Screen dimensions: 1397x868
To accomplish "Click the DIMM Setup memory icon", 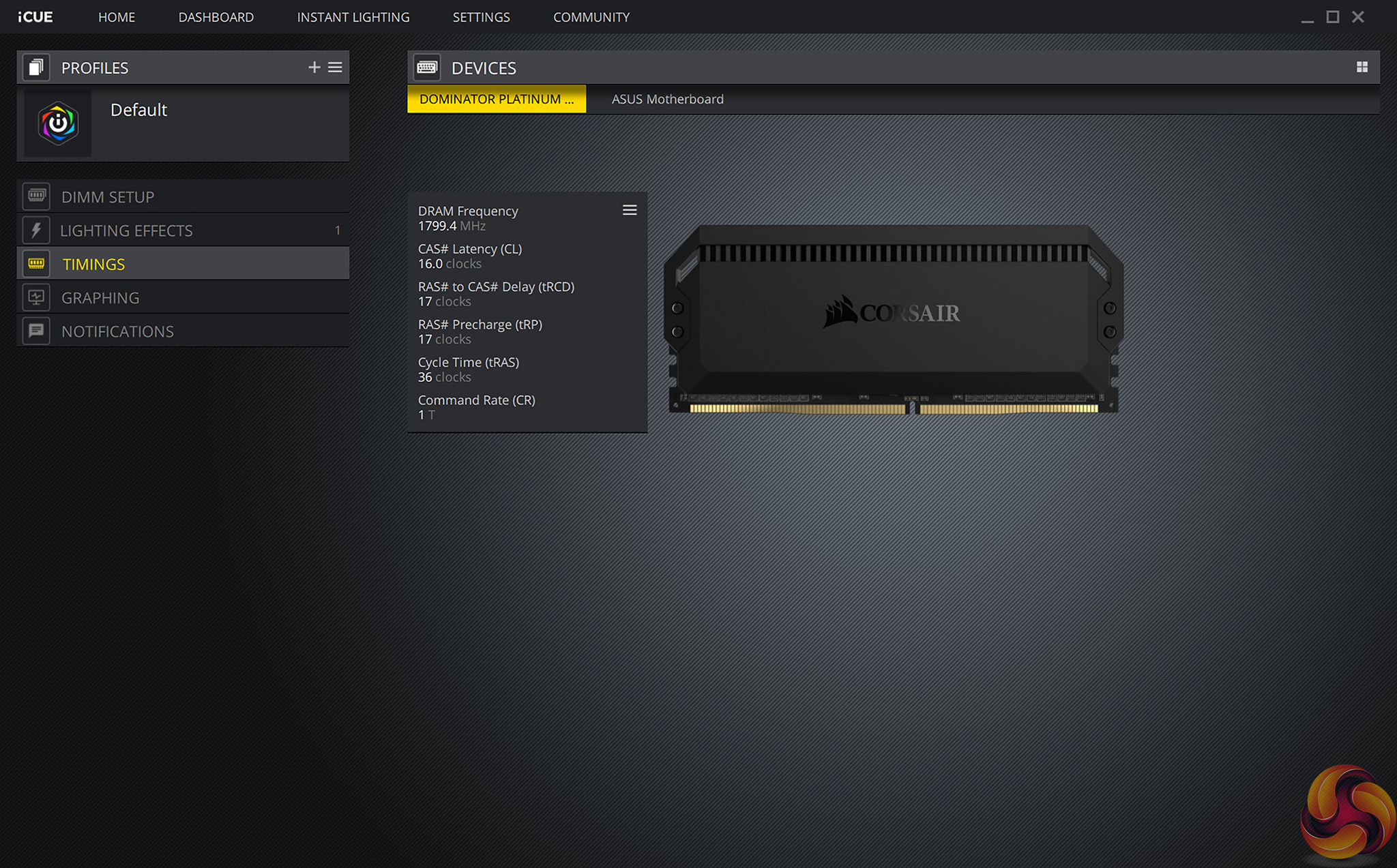I will pos(36,196).
